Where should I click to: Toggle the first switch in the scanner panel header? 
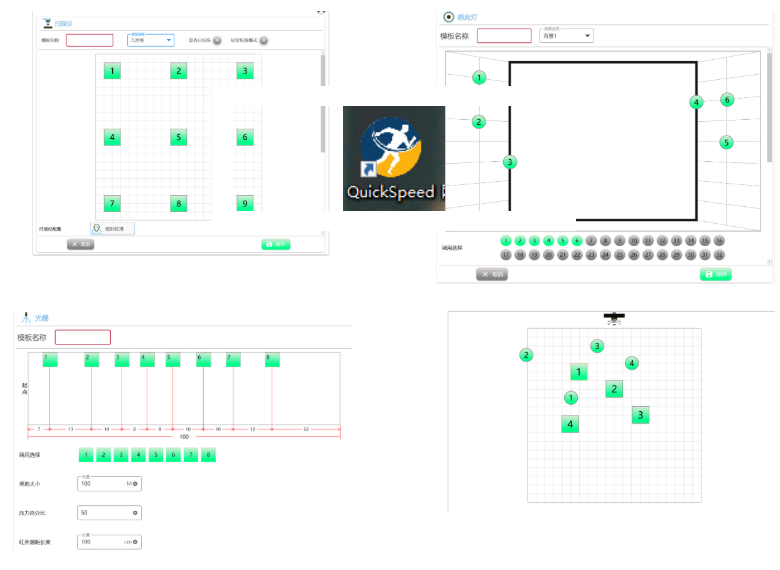218,41
